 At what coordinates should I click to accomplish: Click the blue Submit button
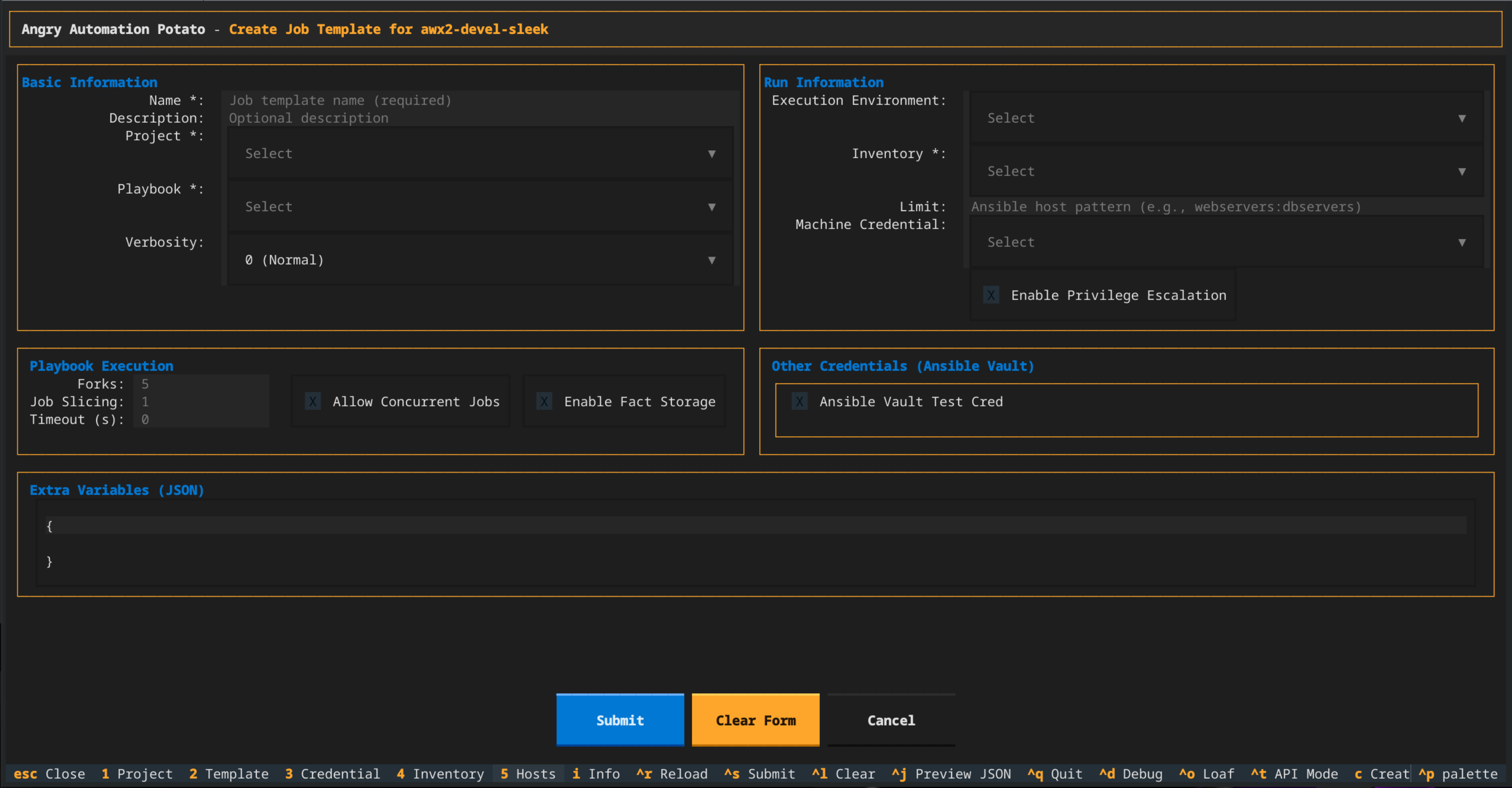pos(620,720)
